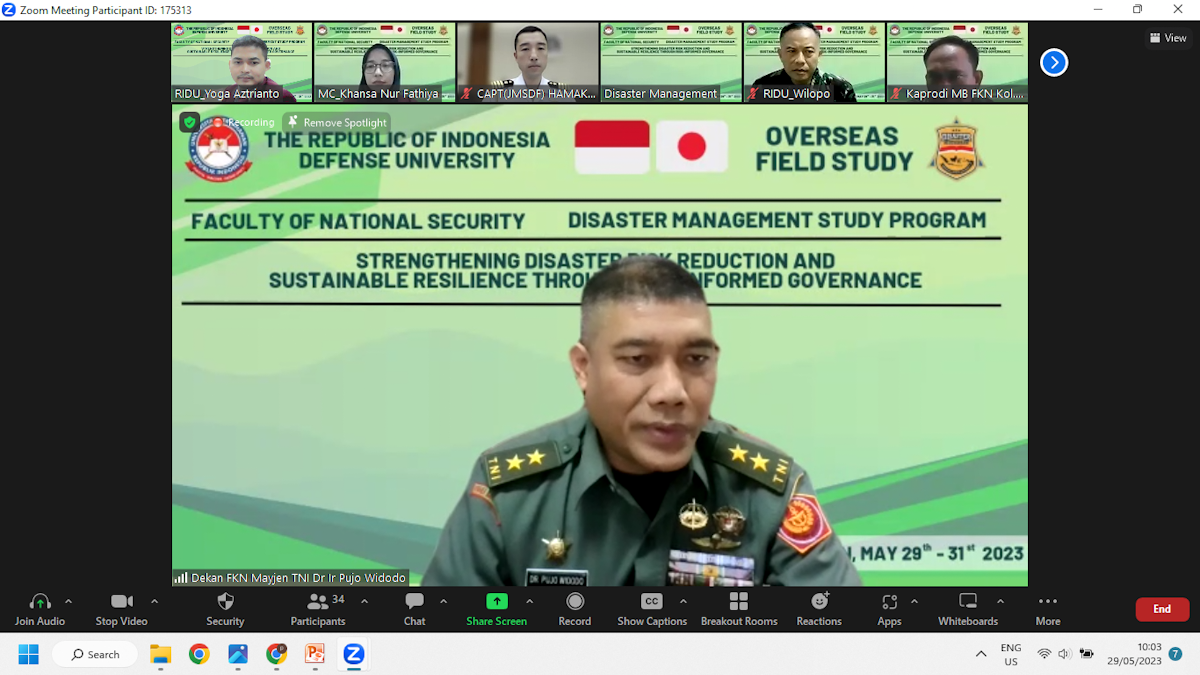The height and width of the screenshot is (675, 1200).
Task: Expand the chat options arrow
Action: click(x=443, y=602)
